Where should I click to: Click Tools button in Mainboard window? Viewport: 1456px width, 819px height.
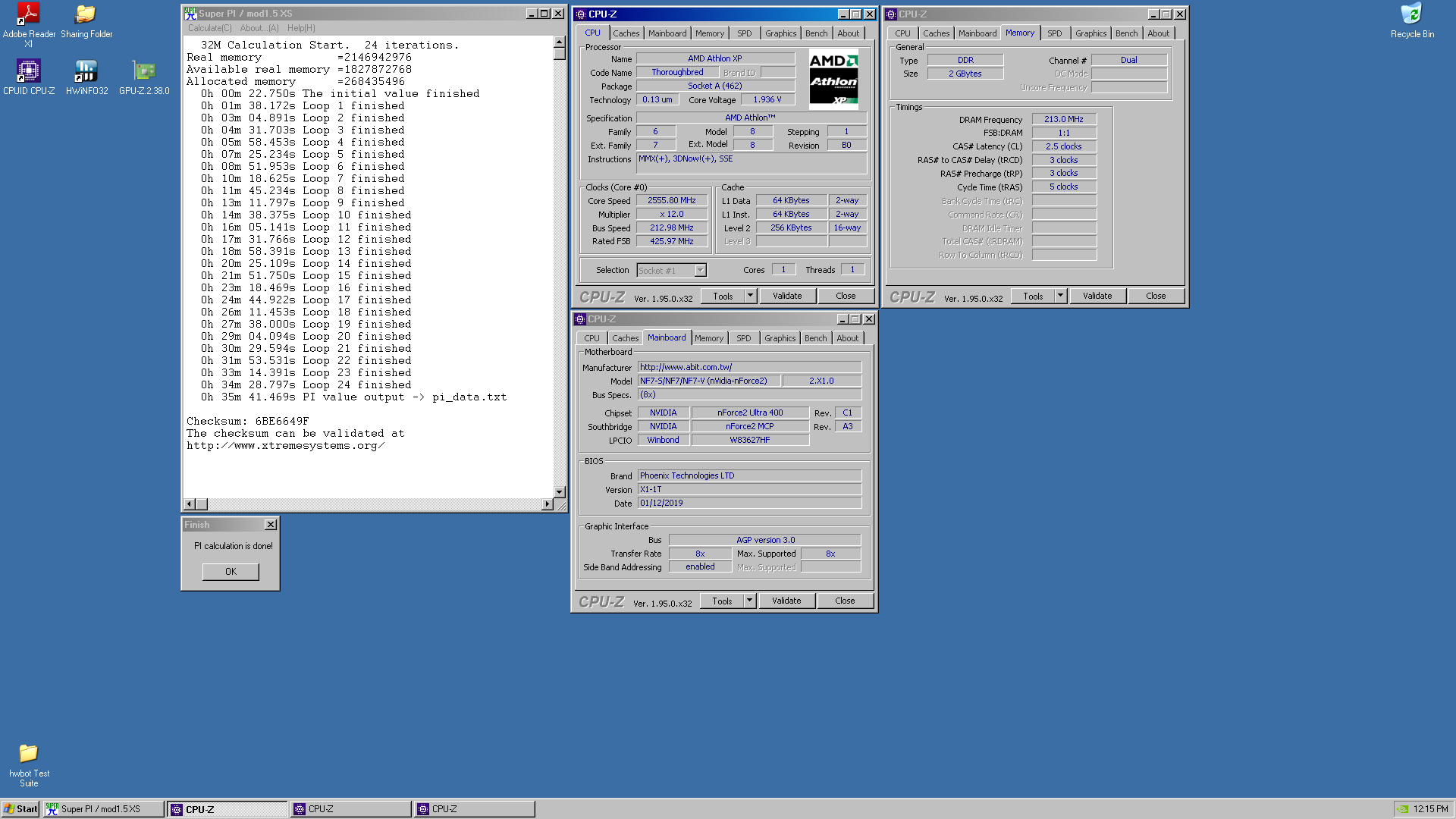coord(722,601)
